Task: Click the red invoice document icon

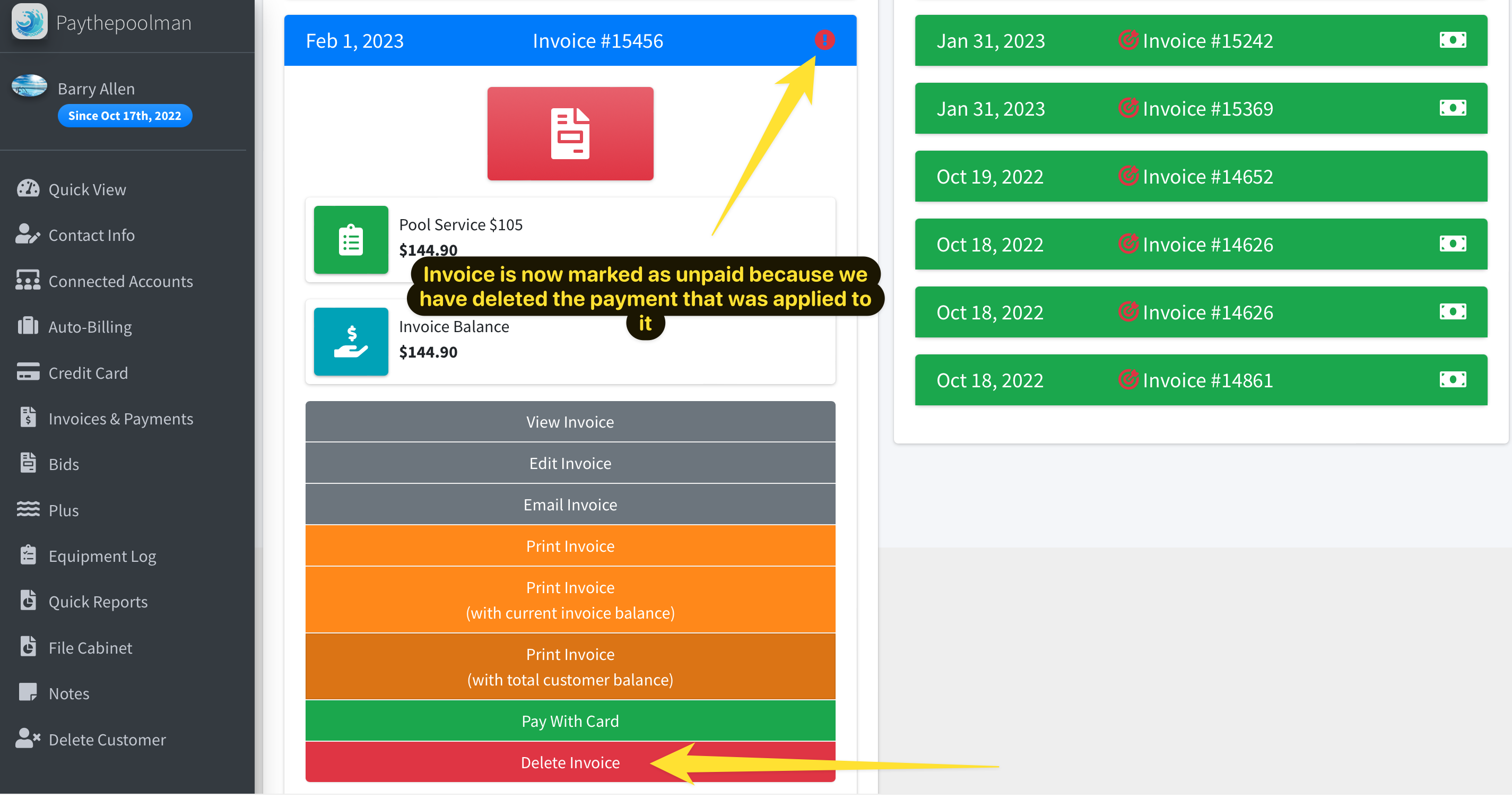Action: [570, 134]
